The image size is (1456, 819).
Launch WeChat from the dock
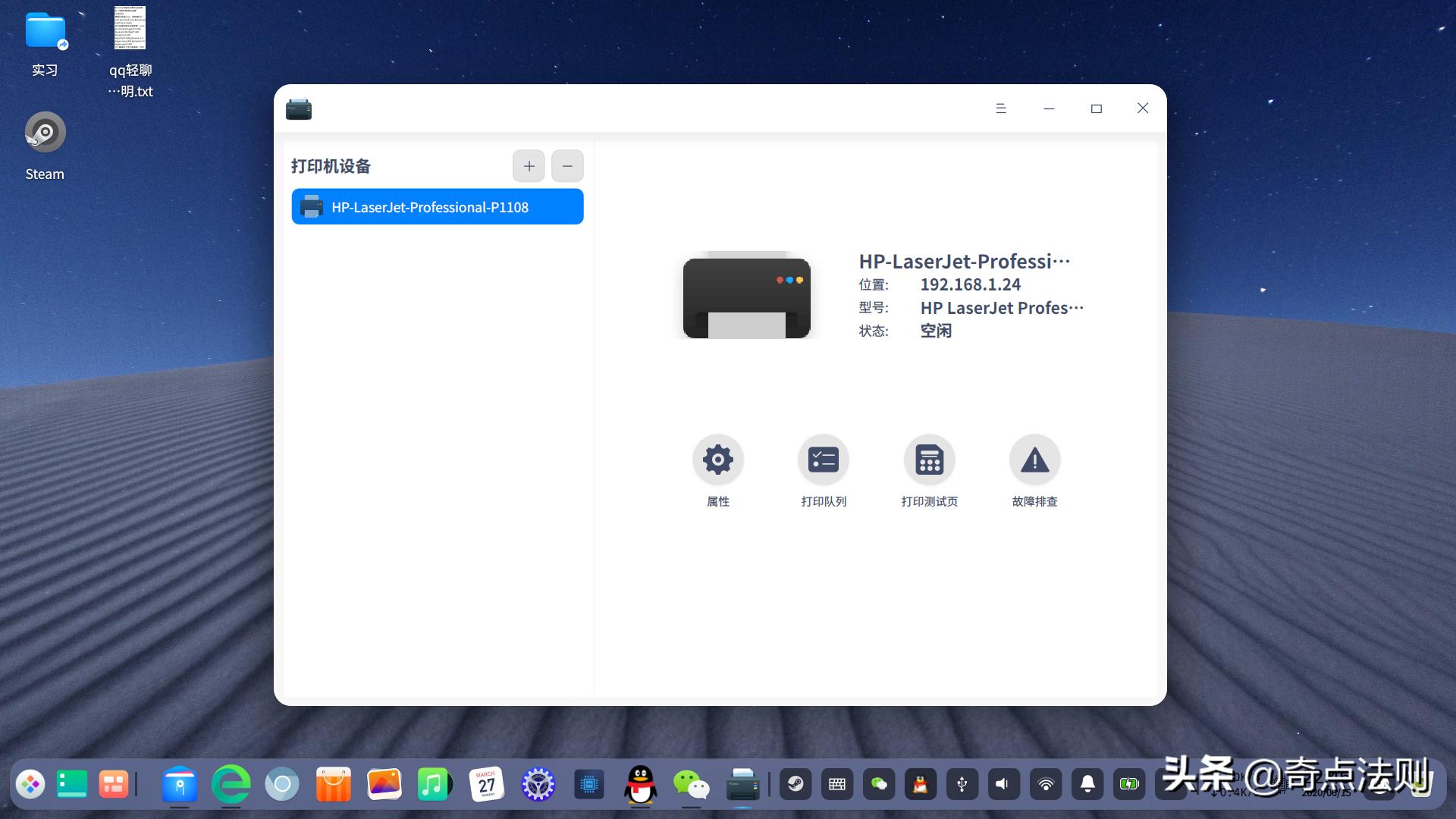tap(692, 785)
